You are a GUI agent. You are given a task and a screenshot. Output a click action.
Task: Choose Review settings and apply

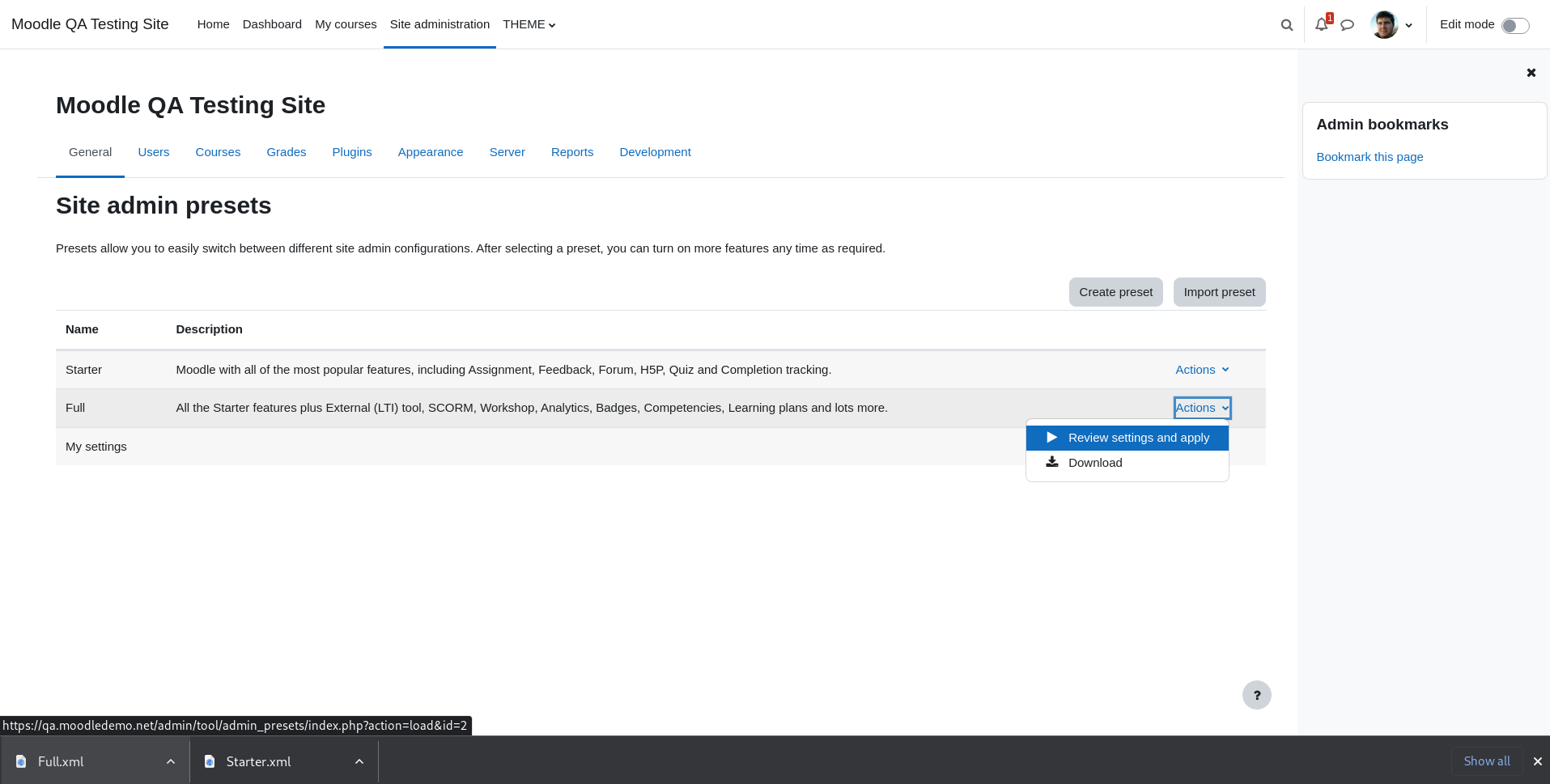click(1127, 438)
